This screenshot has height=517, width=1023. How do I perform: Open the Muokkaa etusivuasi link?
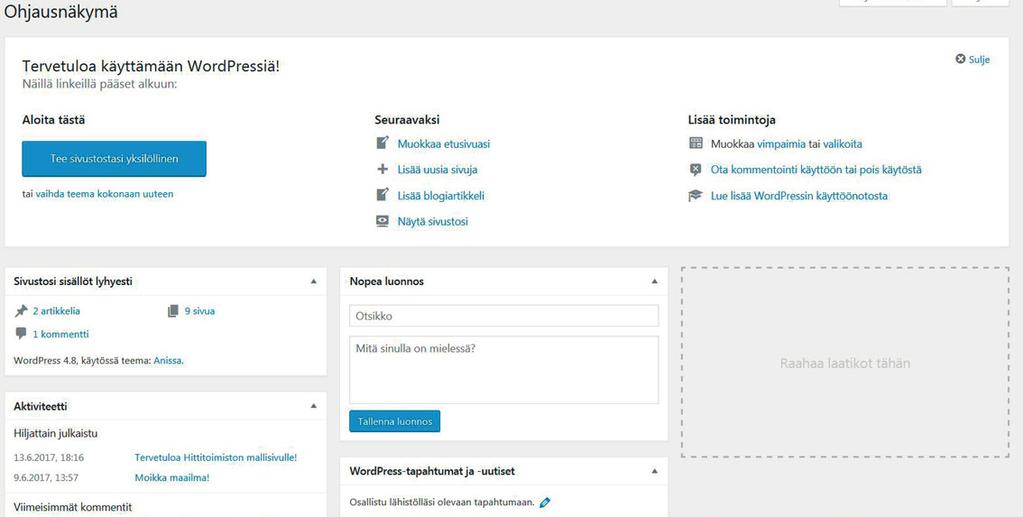(444, 144)
